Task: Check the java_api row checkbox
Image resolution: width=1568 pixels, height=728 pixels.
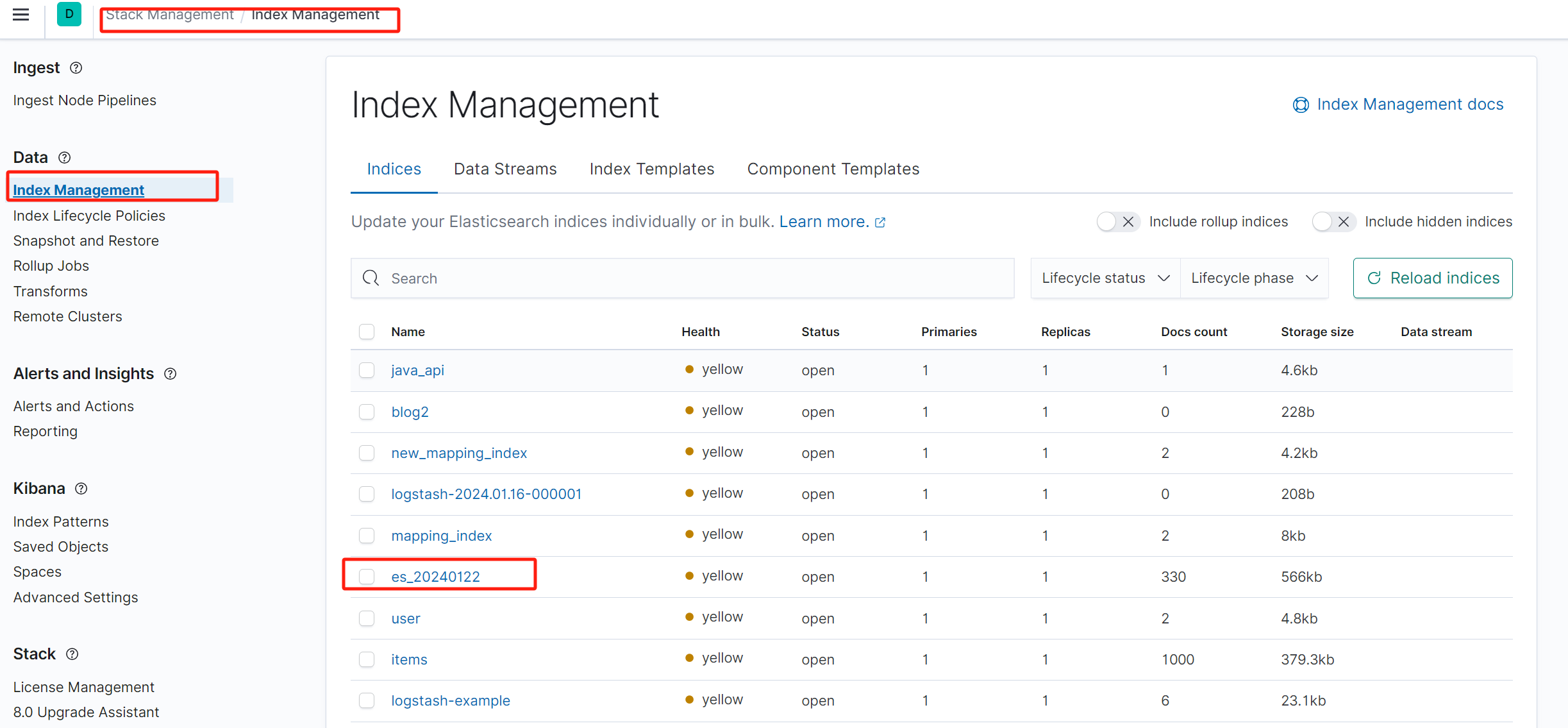Action: click(367, 370)
